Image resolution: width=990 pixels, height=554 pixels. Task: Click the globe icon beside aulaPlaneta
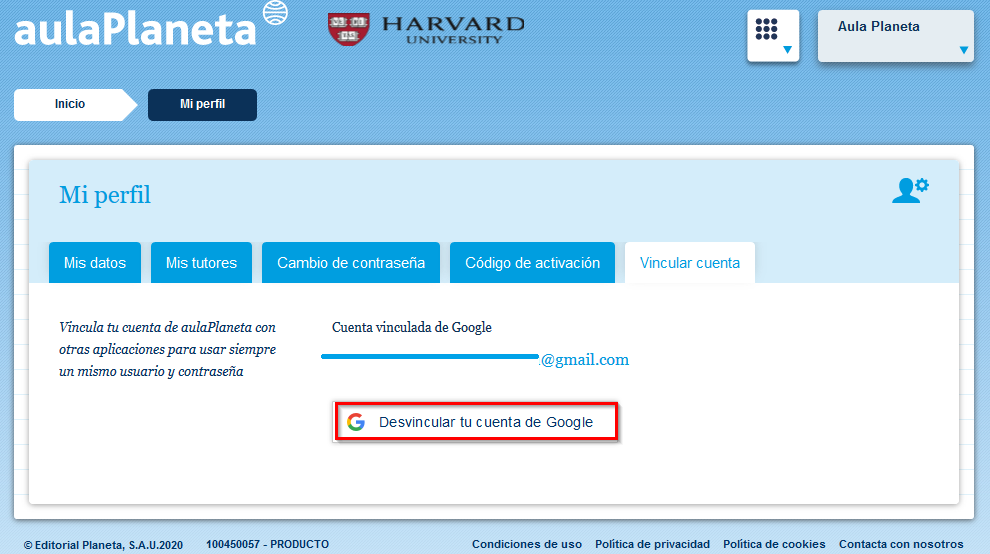click(274, 12)
